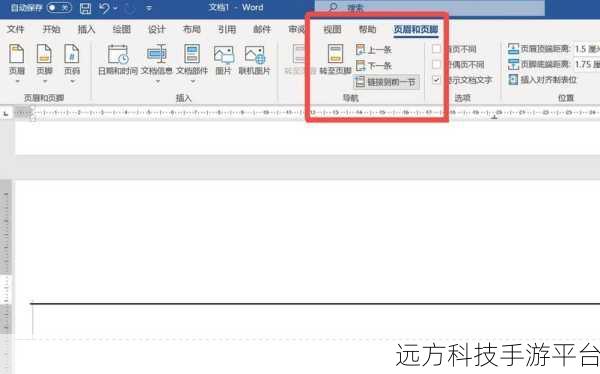Edit 页脚底端距离 footer distance value
The image size is (600, 374).
(587, 64)
